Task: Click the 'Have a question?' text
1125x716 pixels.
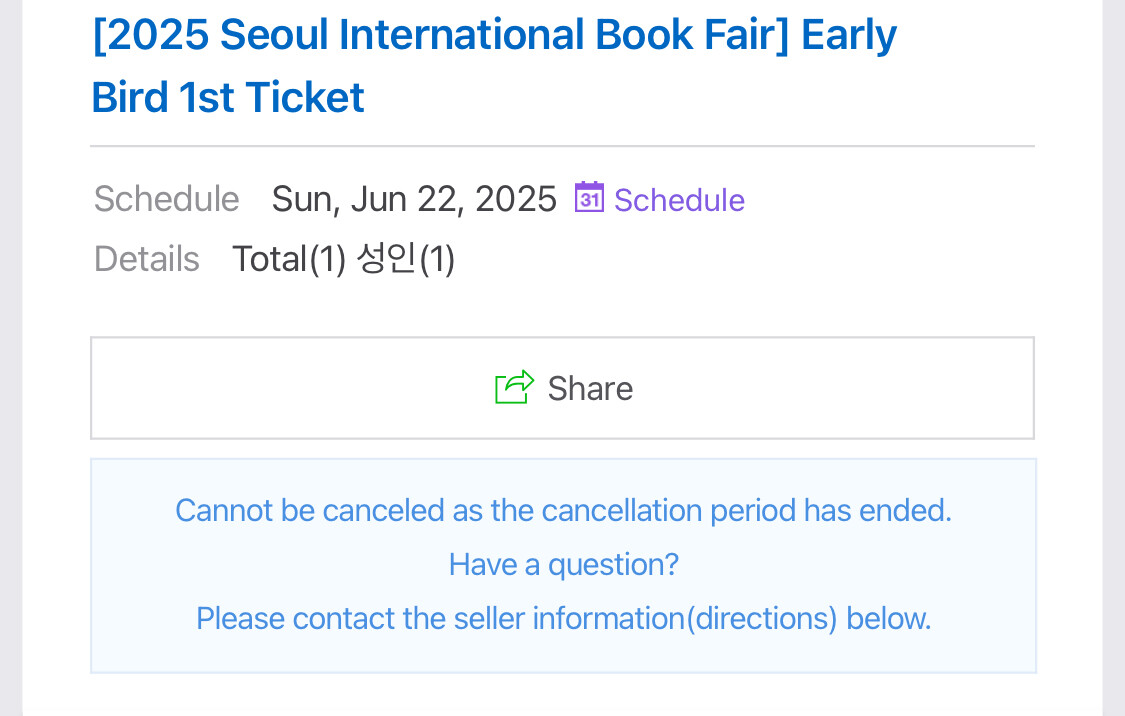Action: click(x=563, y=565)
